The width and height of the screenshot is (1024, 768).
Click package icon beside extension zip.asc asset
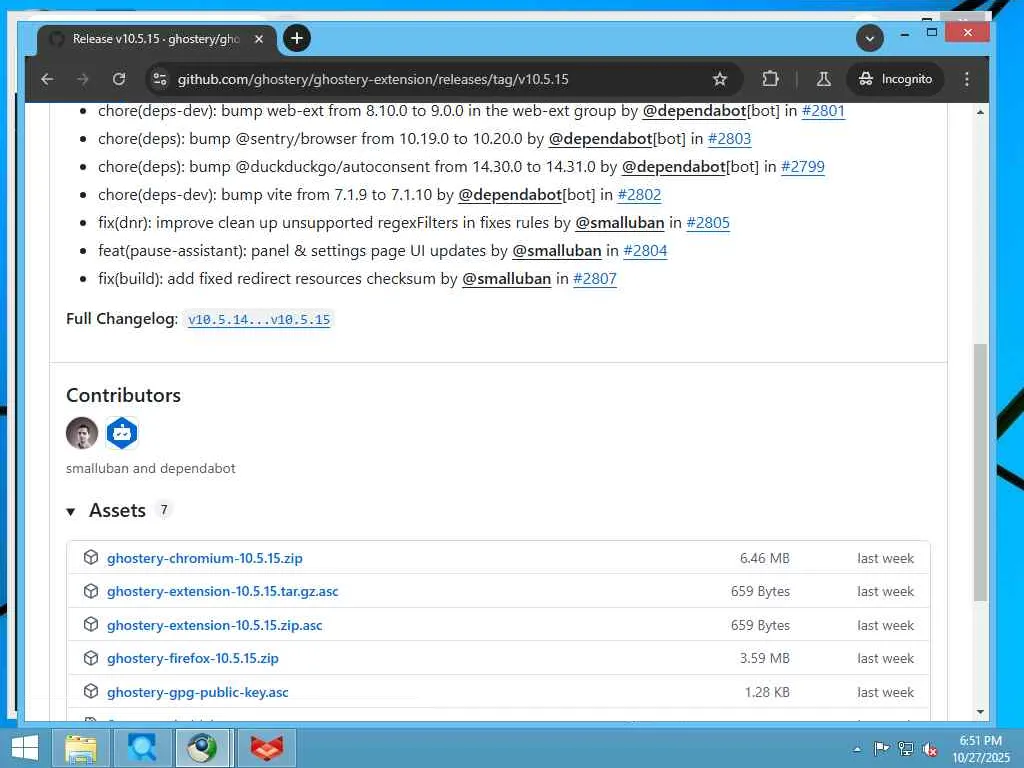click(x=91, y=625)
